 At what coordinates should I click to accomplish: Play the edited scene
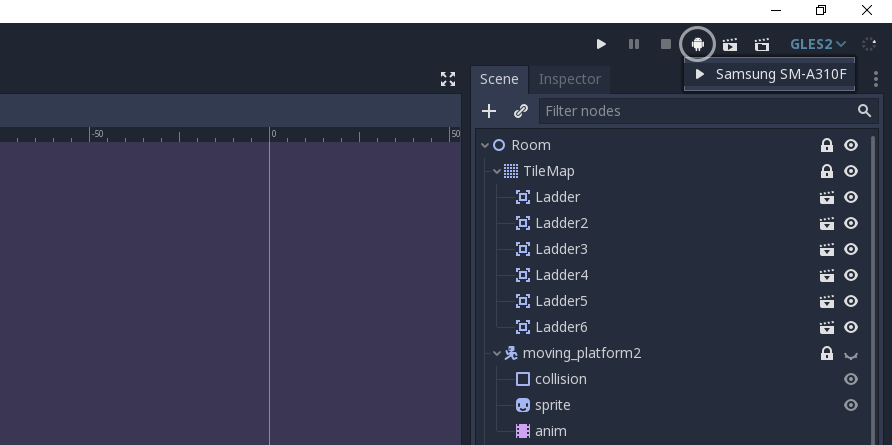730,44
